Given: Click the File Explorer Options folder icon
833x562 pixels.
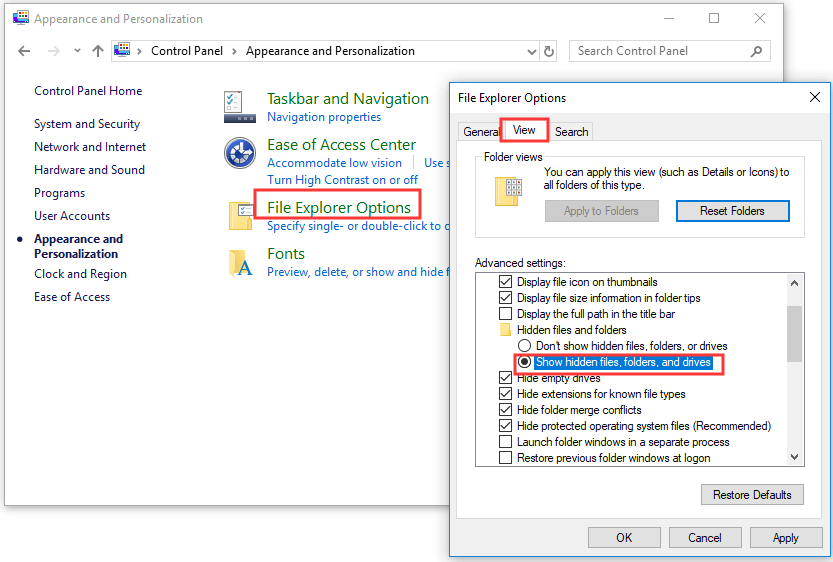Looking at the screenshot, I should click(x=241, y=216).
